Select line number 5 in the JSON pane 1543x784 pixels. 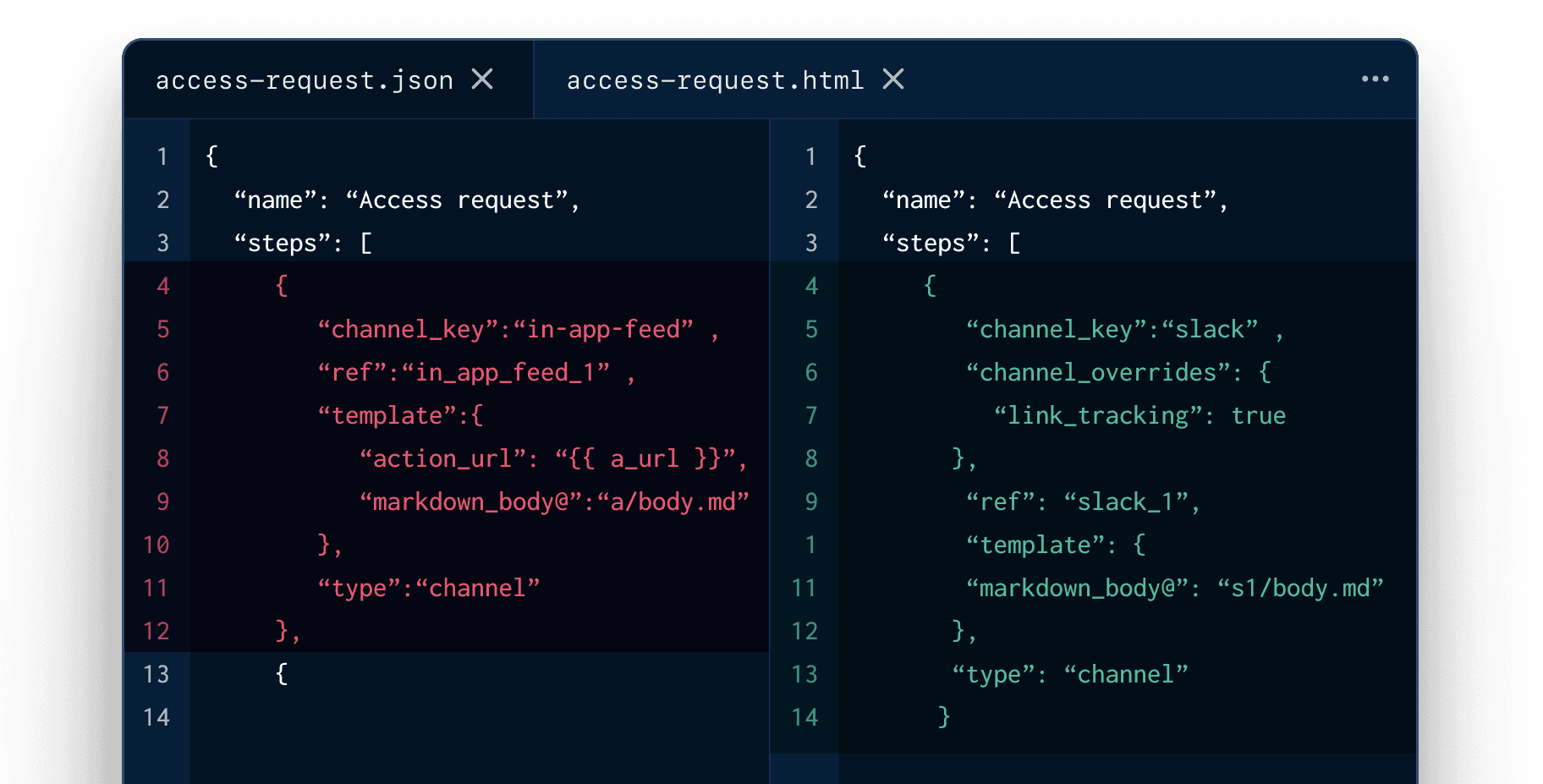163,330
